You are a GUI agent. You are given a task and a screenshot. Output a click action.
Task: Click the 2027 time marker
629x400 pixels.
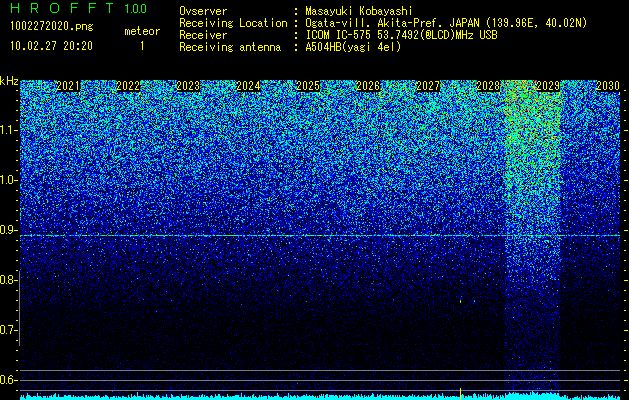(x=428, y=86)
